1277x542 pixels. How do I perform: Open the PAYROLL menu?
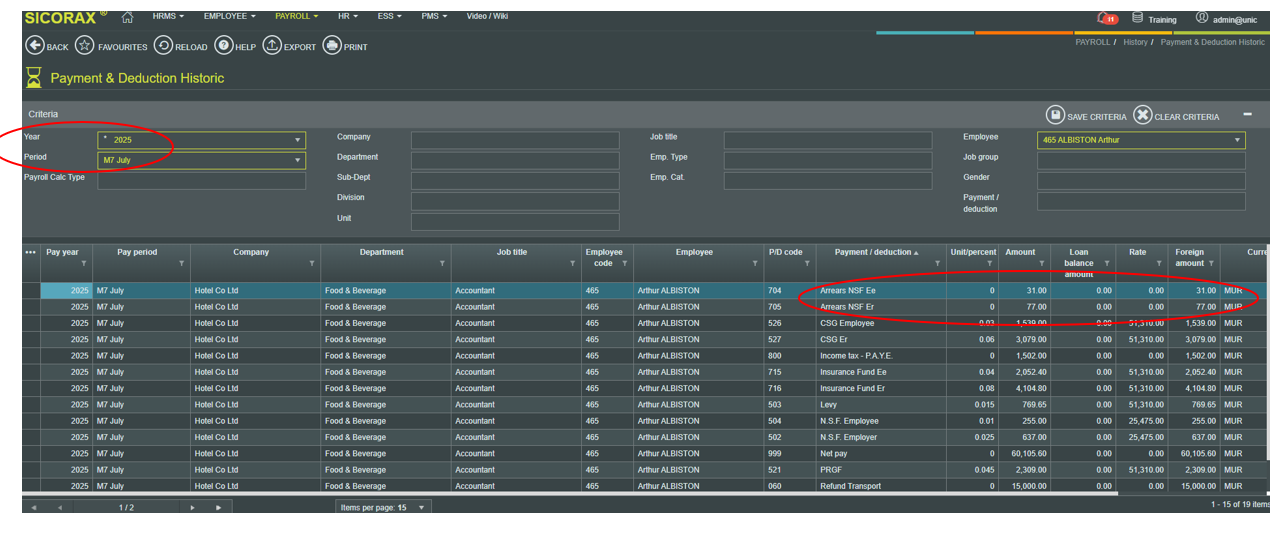tap(296, 16)
